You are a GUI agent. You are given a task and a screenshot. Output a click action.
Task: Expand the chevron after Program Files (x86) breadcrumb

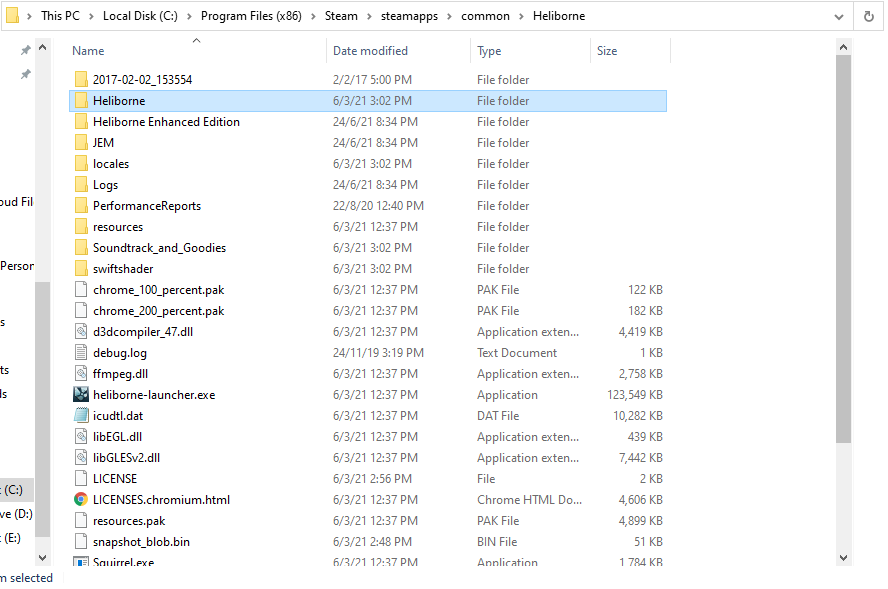[313, 16]
